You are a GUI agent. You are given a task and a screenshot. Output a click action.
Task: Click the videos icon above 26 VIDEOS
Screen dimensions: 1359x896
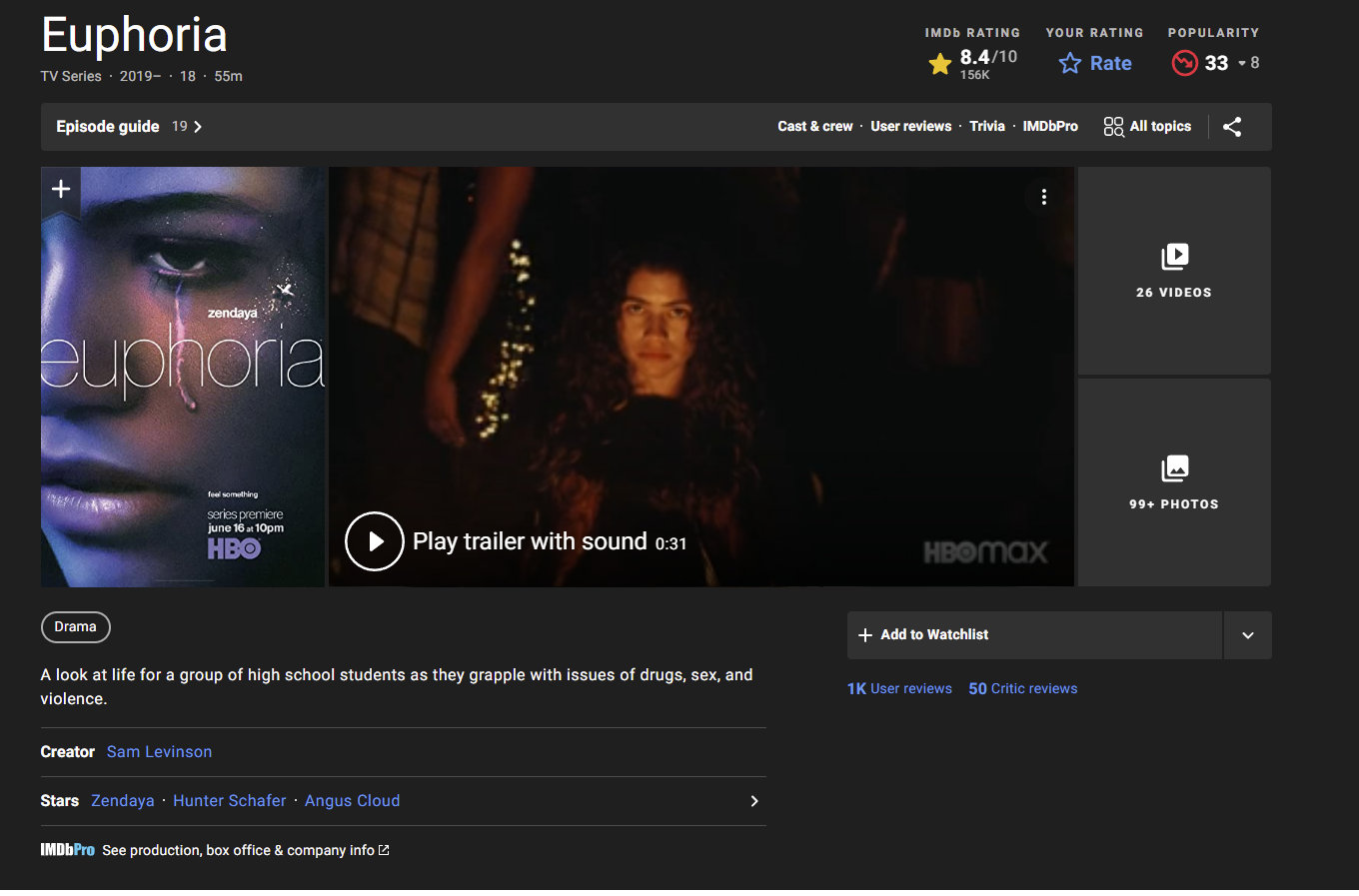1175,257
